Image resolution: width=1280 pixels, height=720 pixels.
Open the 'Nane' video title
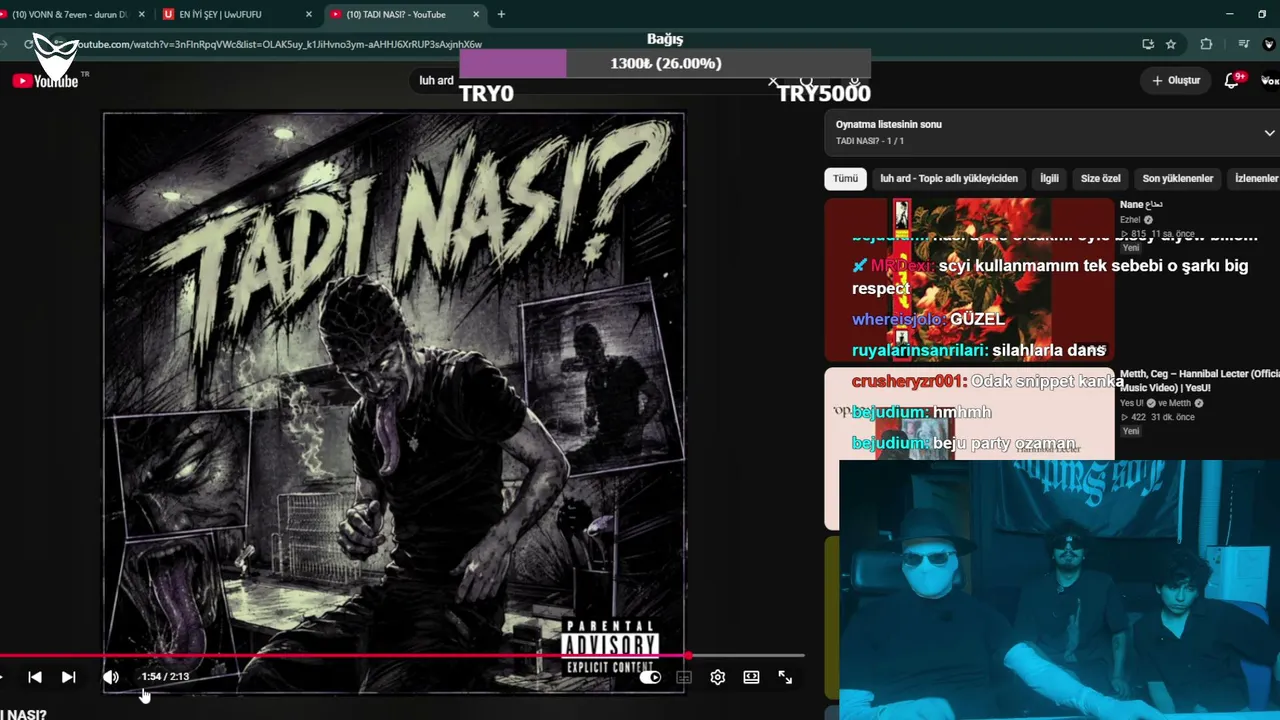(1141, 204)
